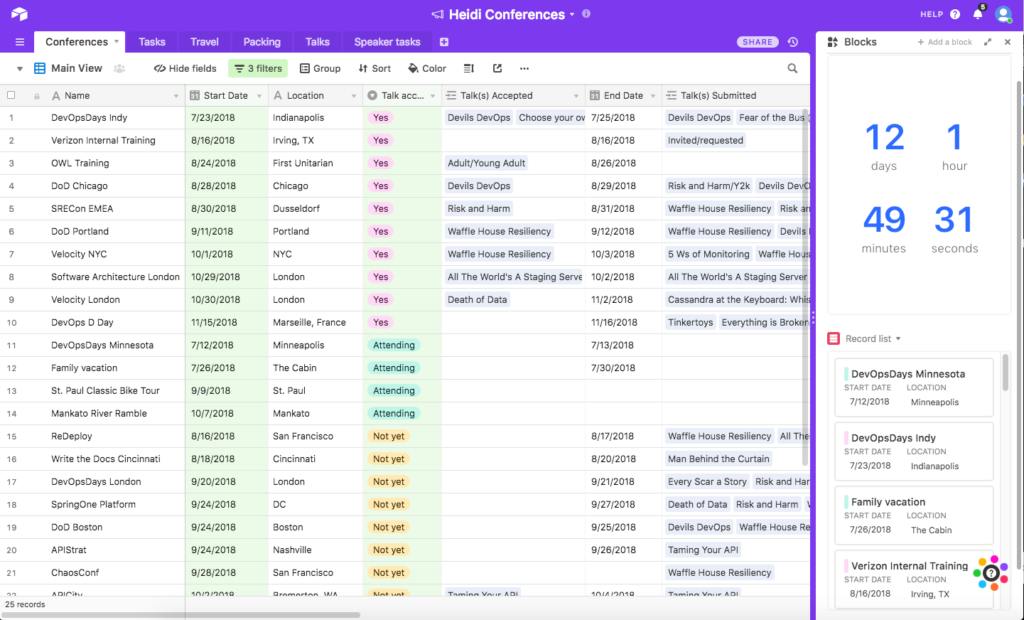Screen dimensions: 1024x620
Task: Open the Family vacation record card
Action: coord(914,515)
